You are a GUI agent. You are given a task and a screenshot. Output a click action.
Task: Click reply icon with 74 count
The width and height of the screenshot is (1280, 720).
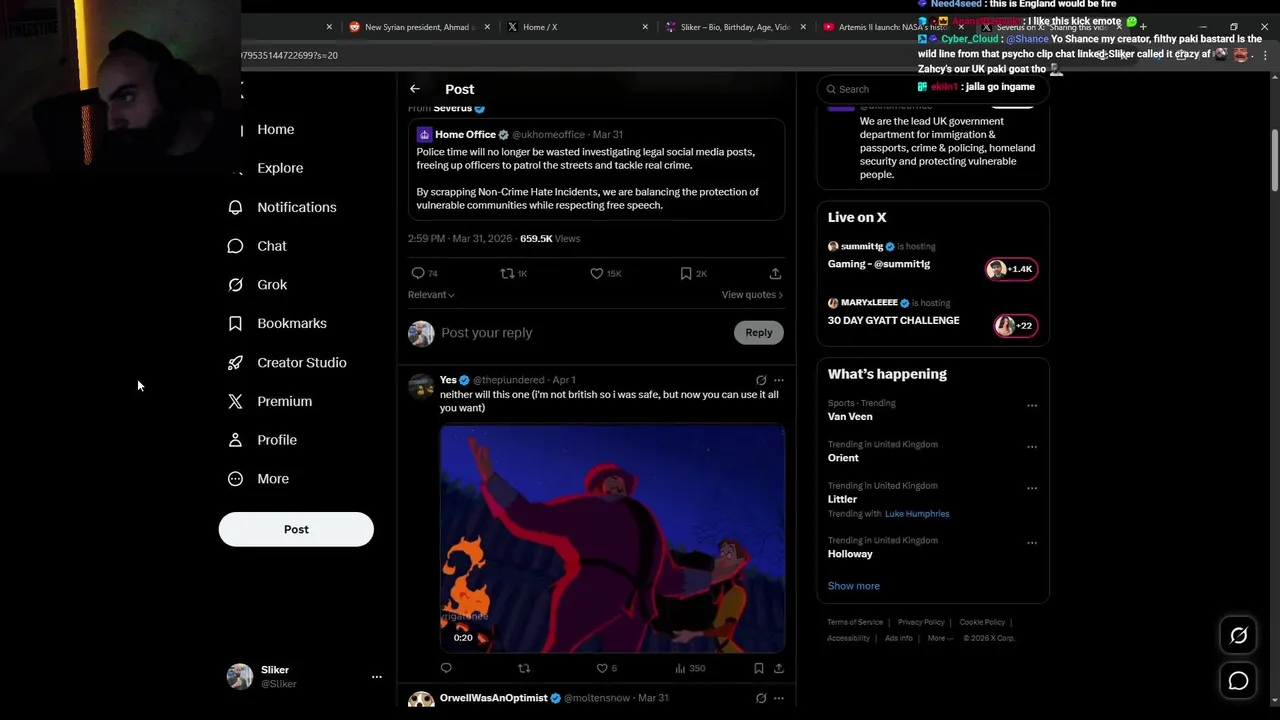click(x=418, y=273)
